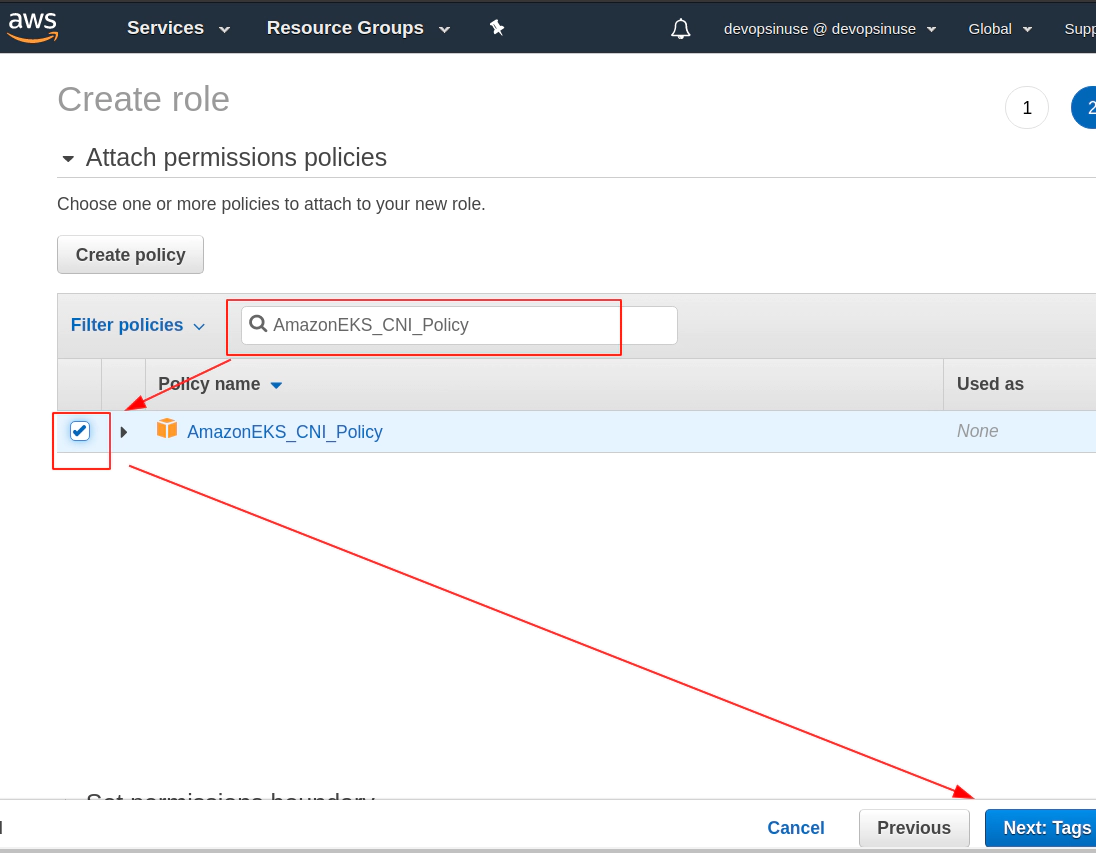The width and height of the screenshot is (1096, 853).
Task: Focus the policy search input field
Action: pos(459,325)
